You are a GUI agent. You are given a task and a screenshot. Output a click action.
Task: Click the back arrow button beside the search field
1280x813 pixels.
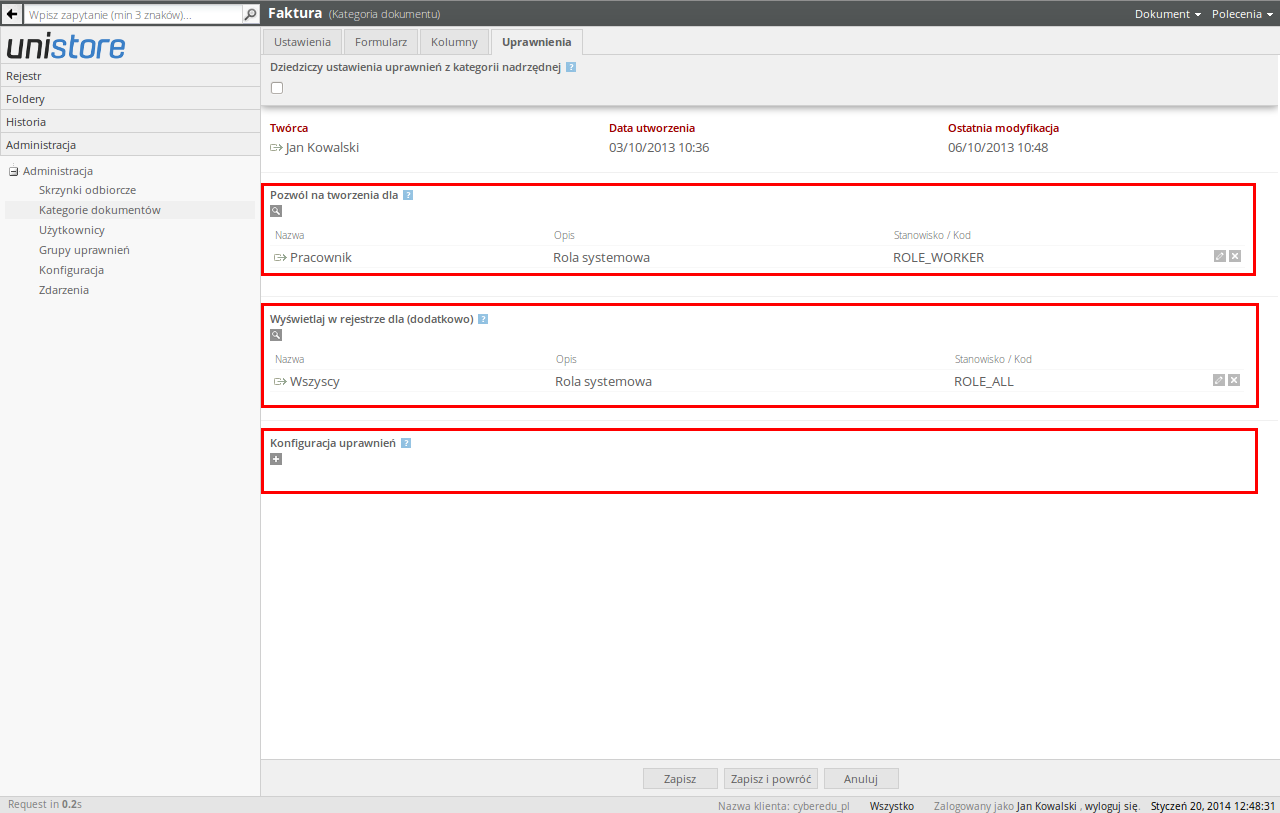coord(14,15)
